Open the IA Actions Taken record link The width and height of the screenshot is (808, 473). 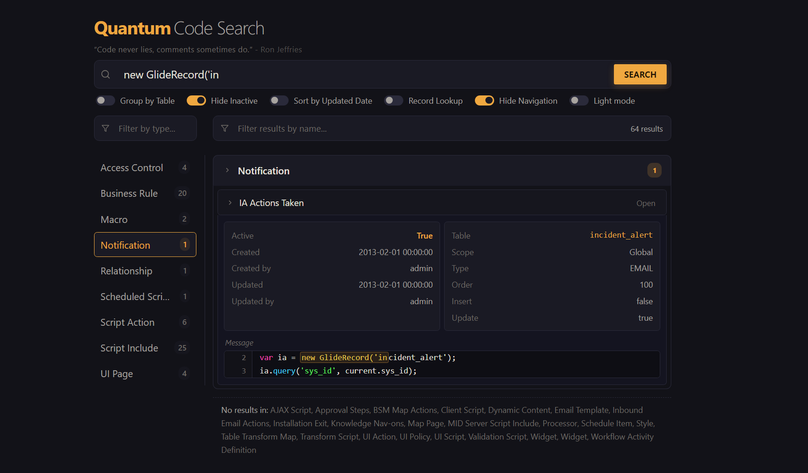[645, 203]
